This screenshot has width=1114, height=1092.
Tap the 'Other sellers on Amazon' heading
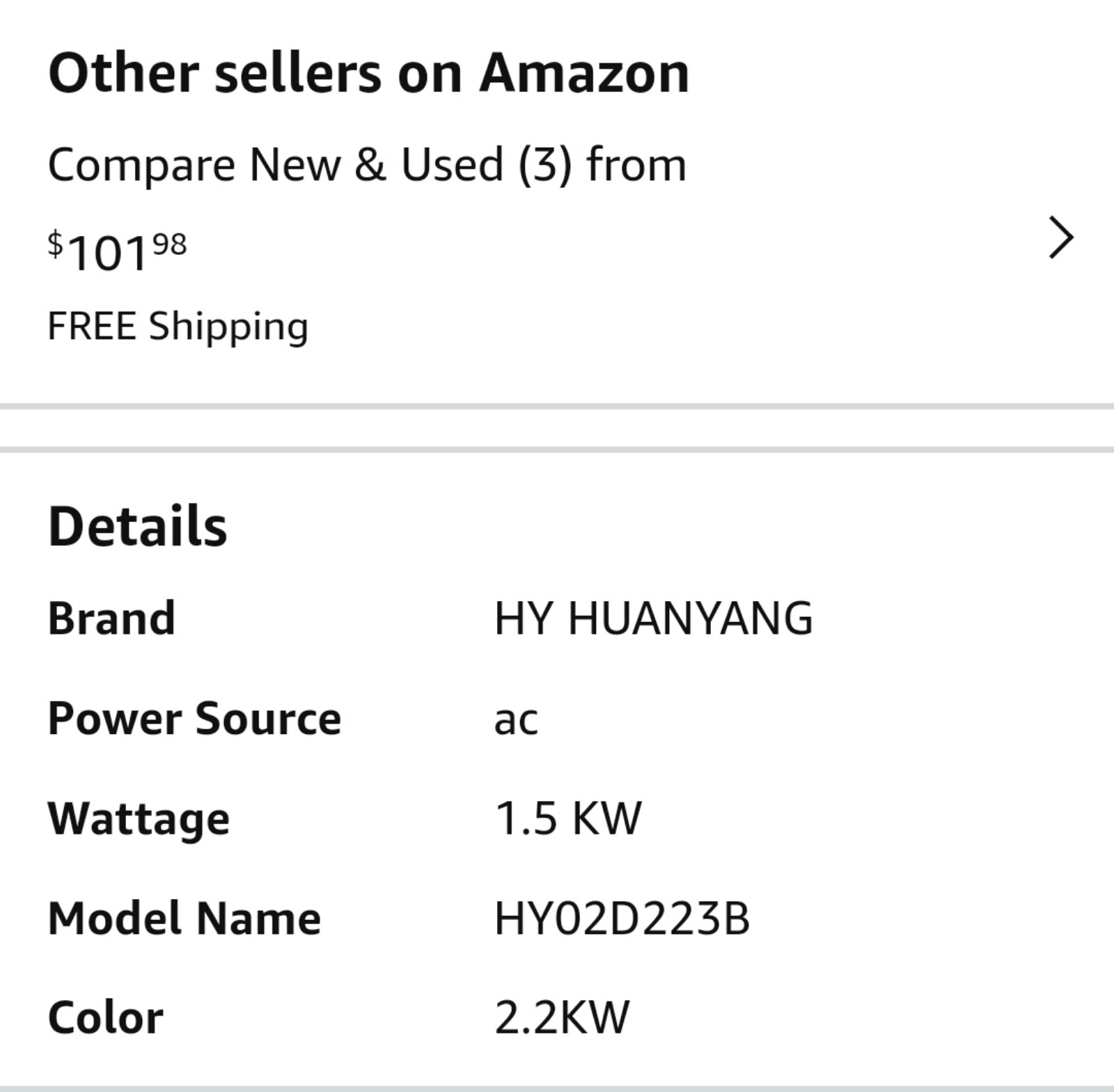click(369, 72)
